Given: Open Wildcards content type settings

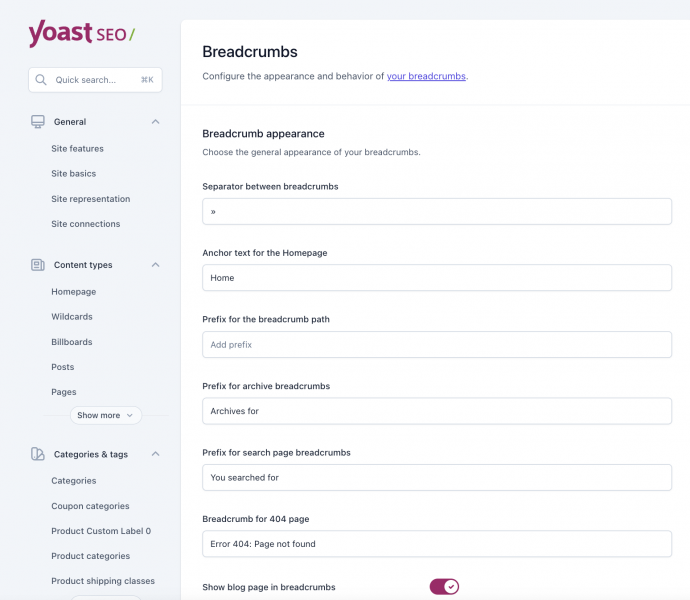Looking at the screenshot, I should 72,317.
